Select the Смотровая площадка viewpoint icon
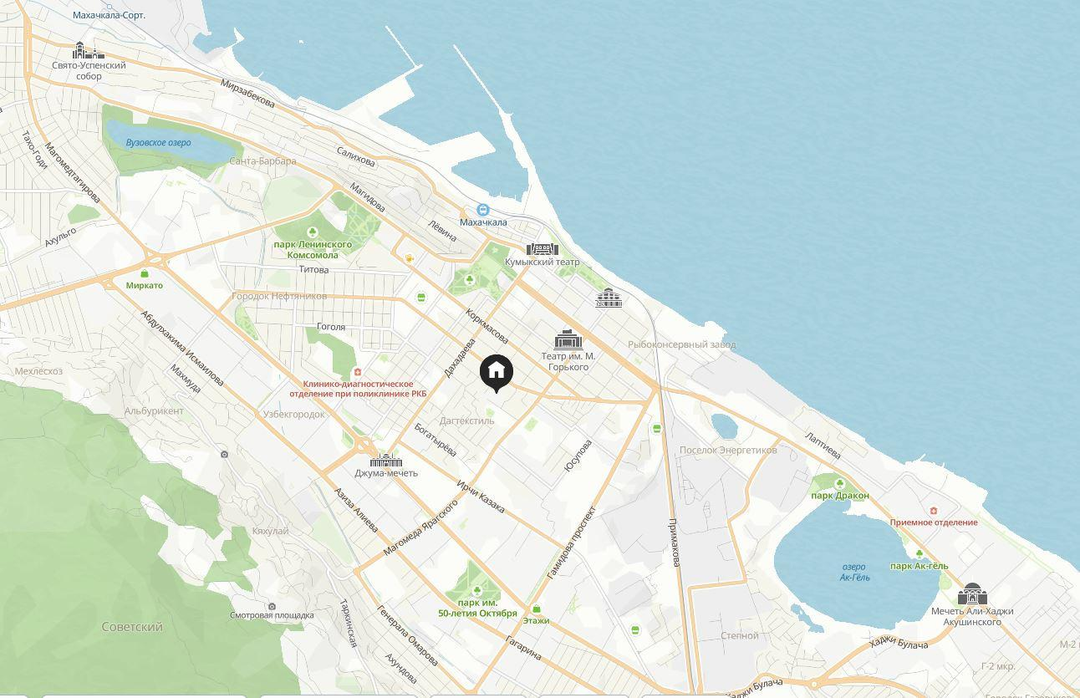The image size is (1080, 698). point(272,606)
